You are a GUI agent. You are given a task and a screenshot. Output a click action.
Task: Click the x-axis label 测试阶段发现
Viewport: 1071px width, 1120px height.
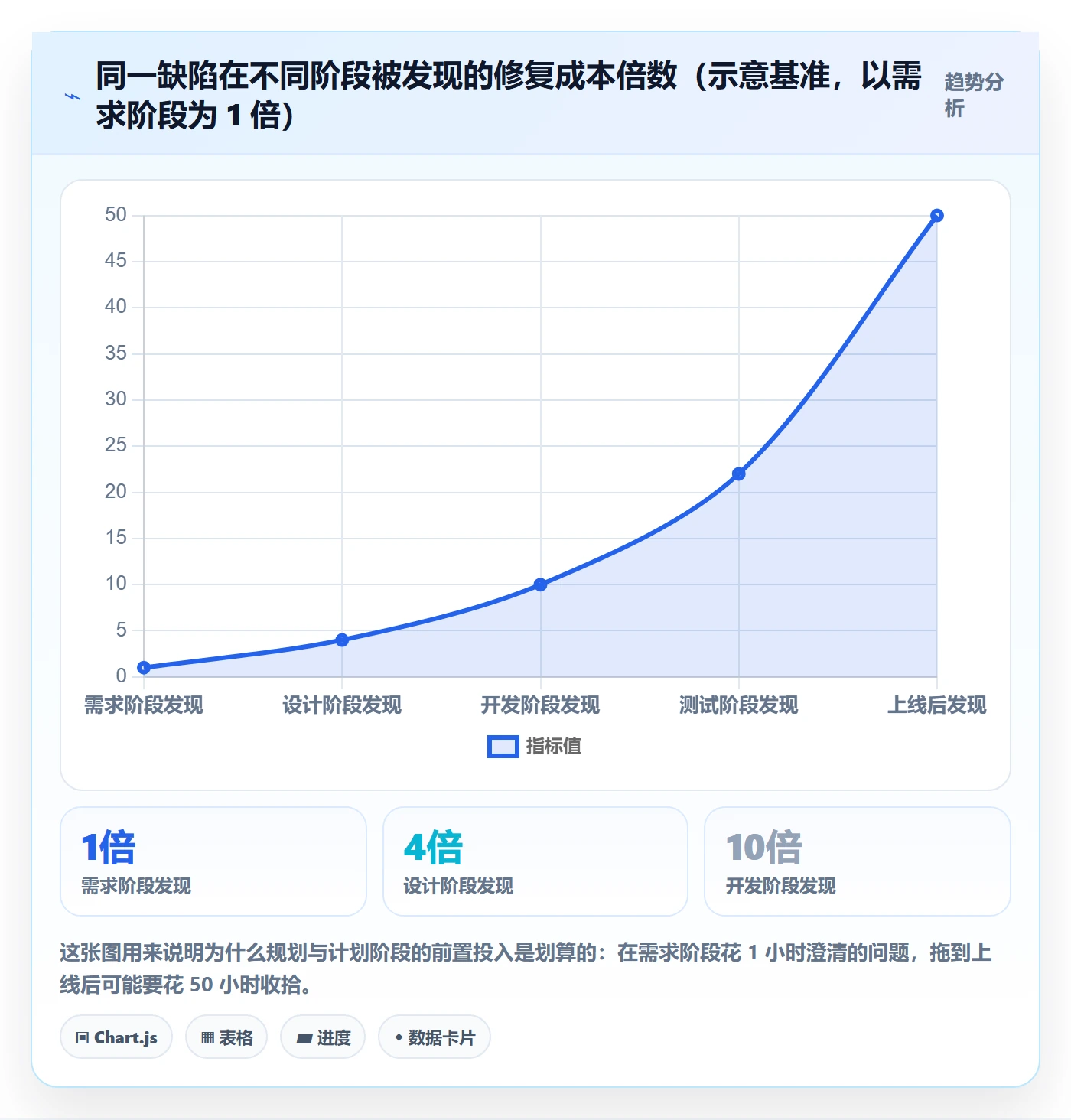(739, 705)
